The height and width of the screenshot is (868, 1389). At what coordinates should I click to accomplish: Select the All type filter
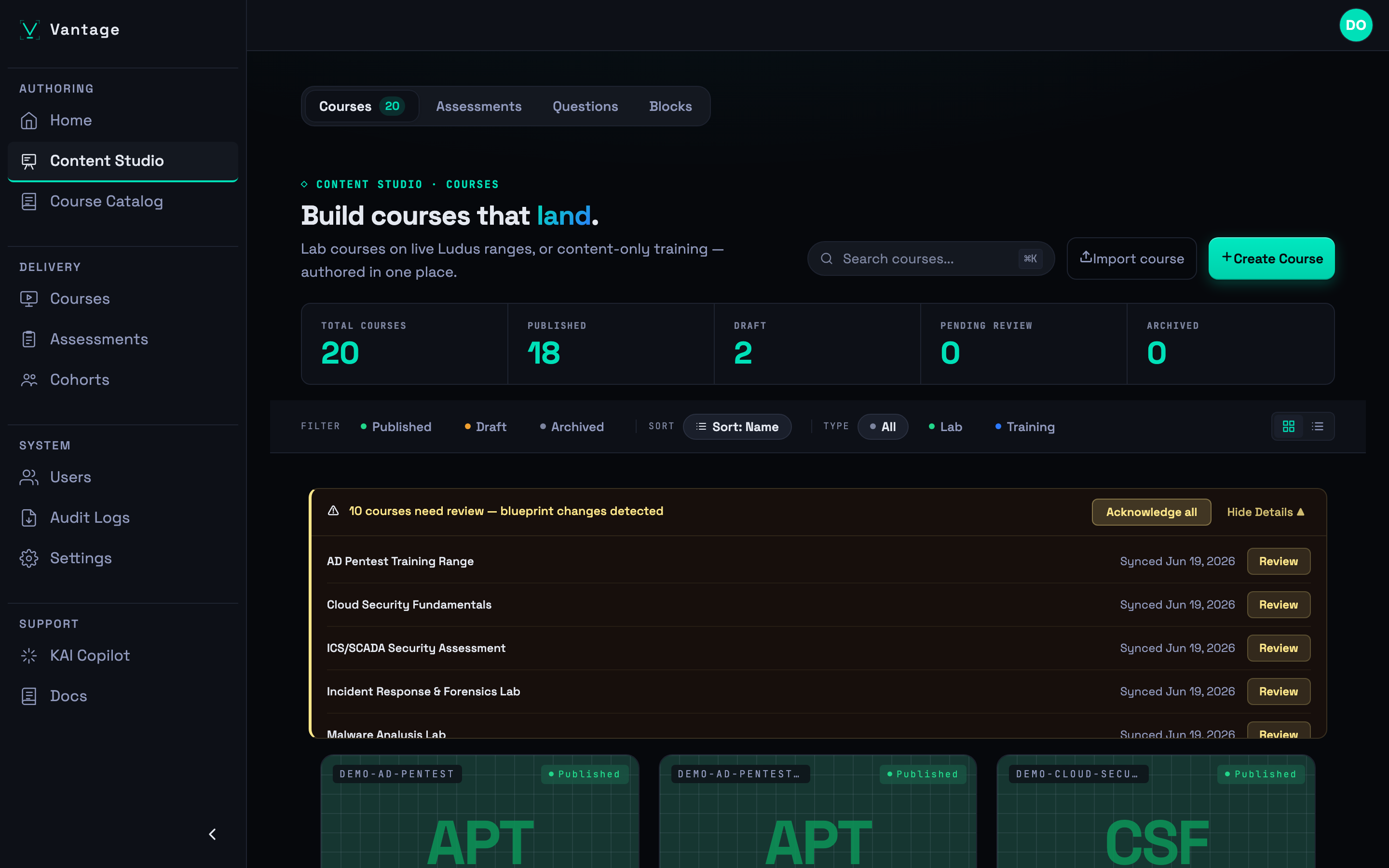pos(883,427)
